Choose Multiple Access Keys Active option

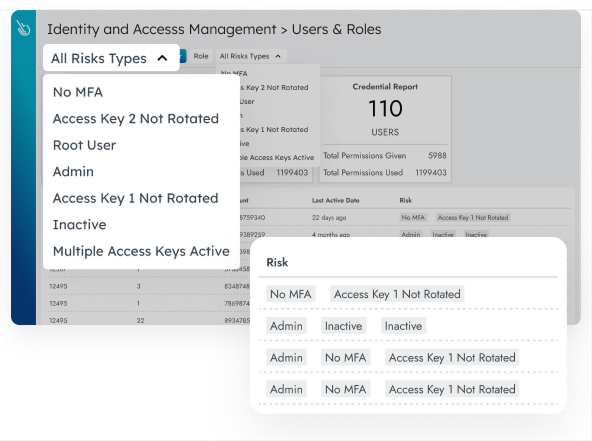pyautogui.click(x=141, y=251)
